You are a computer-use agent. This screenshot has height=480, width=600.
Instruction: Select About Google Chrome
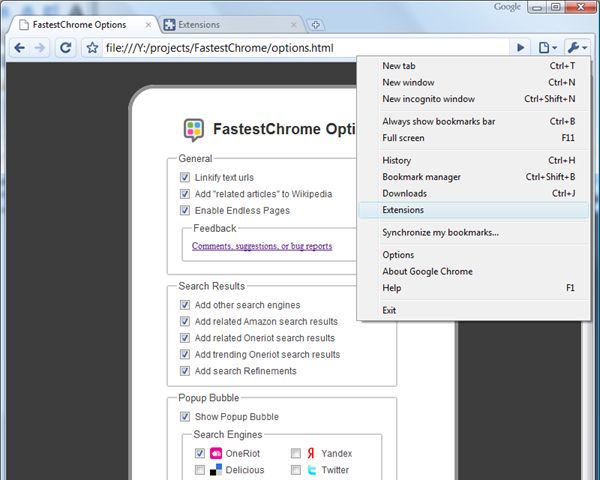(474, 271)
